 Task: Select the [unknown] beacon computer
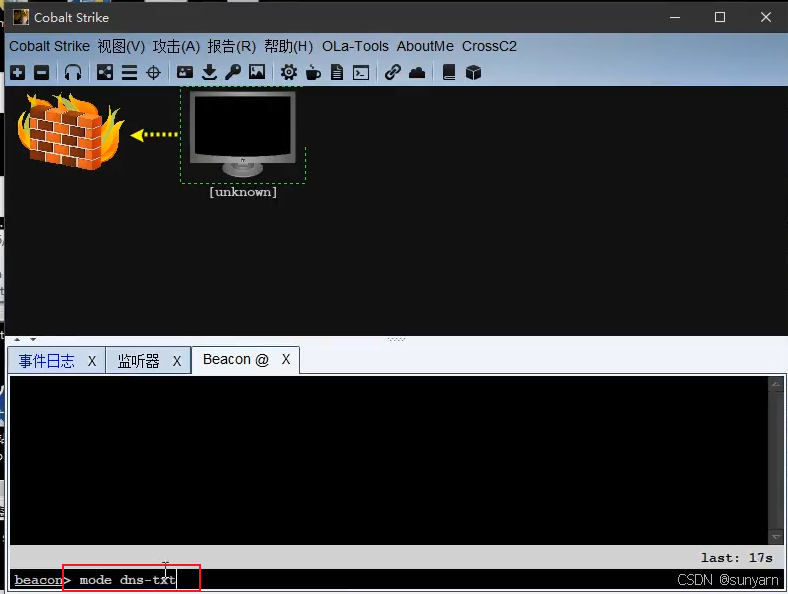pyautogui.click(x=243, y=134)
